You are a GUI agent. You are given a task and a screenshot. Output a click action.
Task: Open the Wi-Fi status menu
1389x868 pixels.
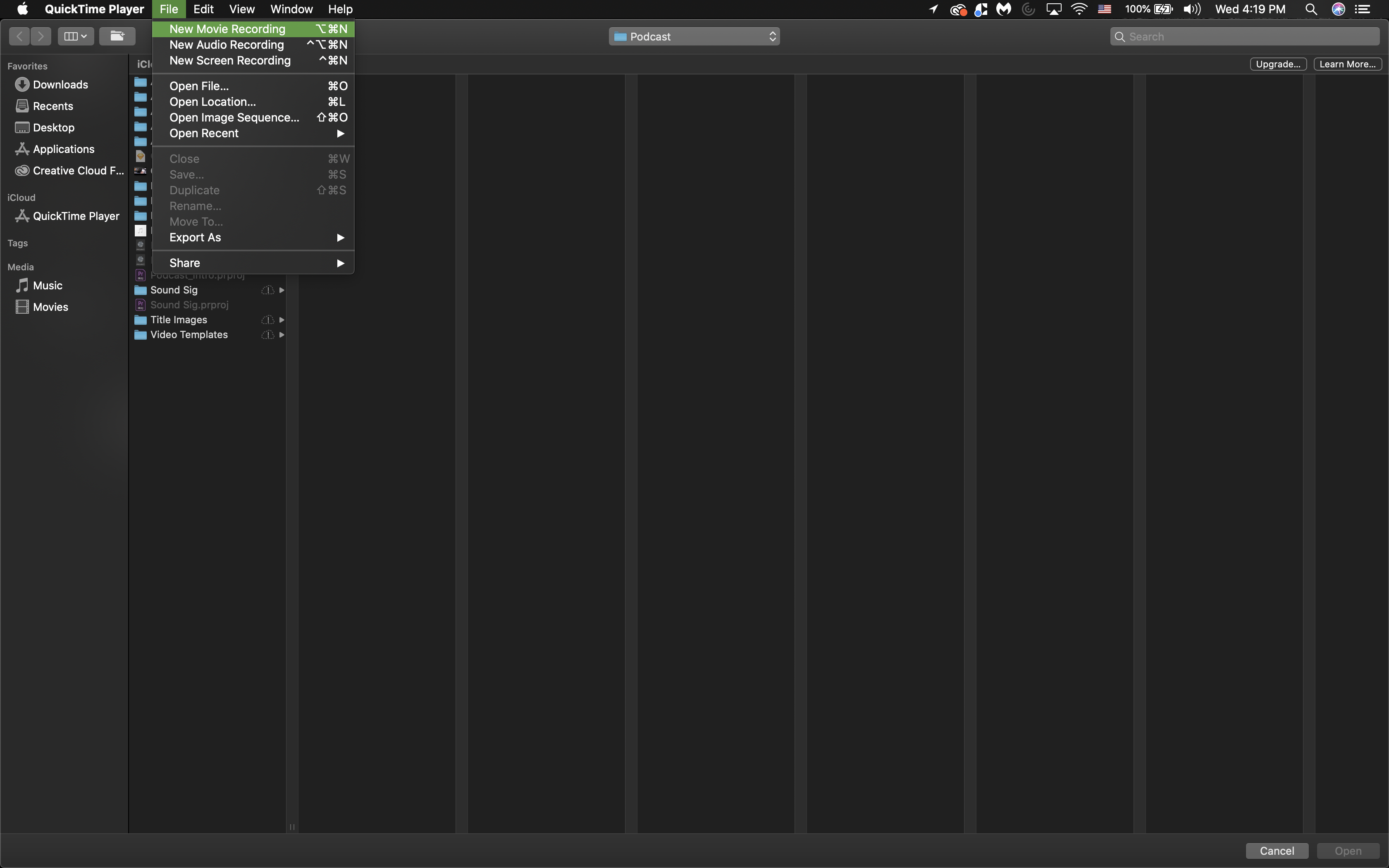(x=1079, y=9)
